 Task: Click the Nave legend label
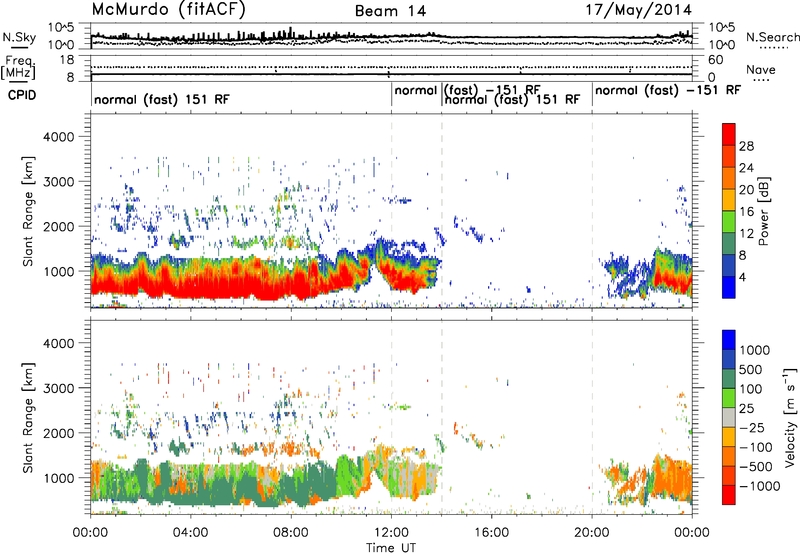[x=760, y=69]
